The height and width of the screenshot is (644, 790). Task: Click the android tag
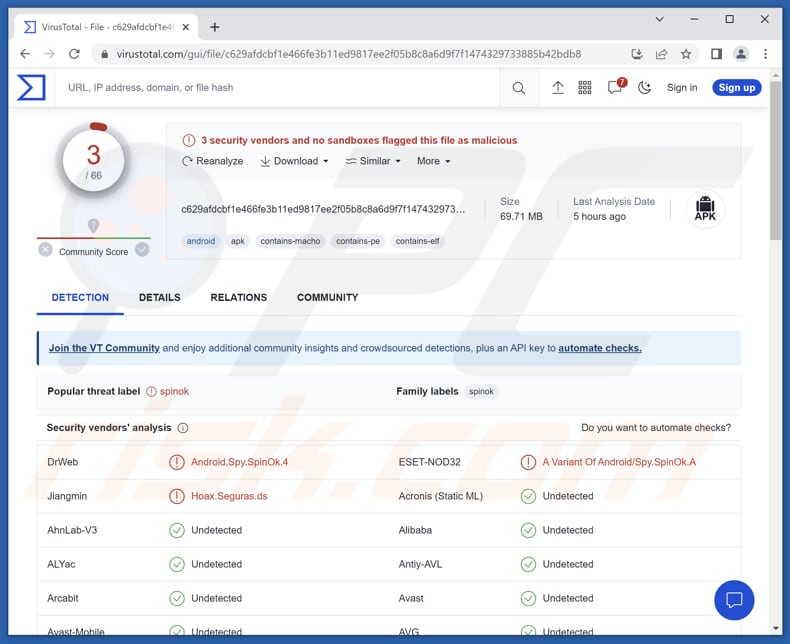click(201, 241)
